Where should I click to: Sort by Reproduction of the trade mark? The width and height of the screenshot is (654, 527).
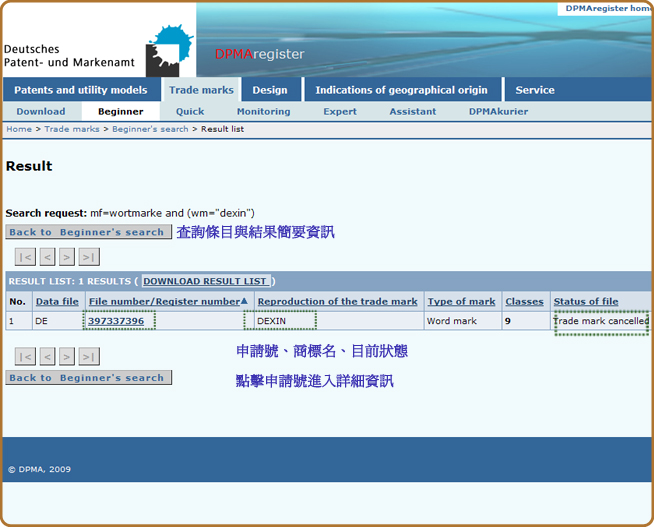337,301
